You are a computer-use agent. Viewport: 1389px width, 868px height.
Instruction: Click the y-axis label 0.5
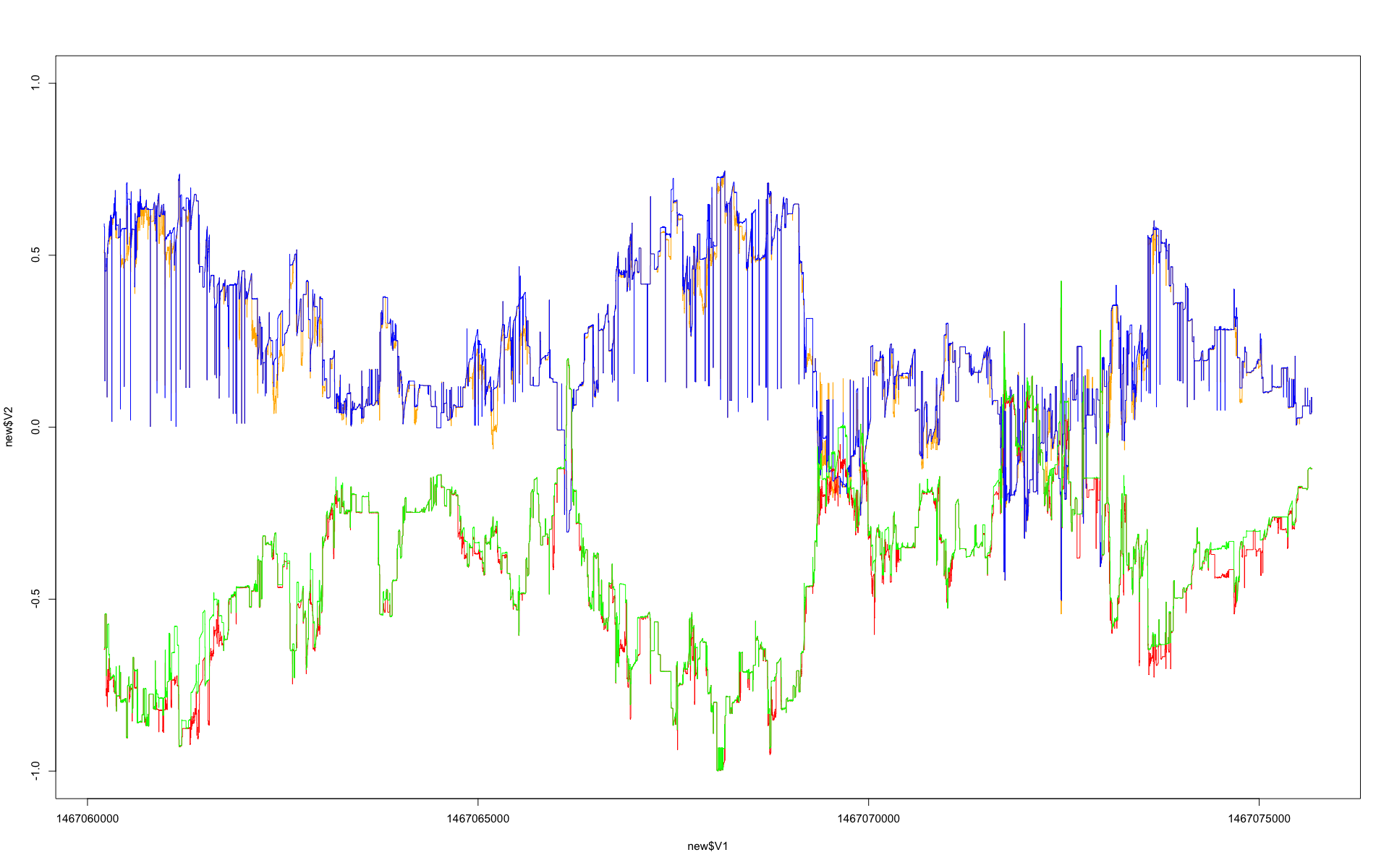(34, 255)
